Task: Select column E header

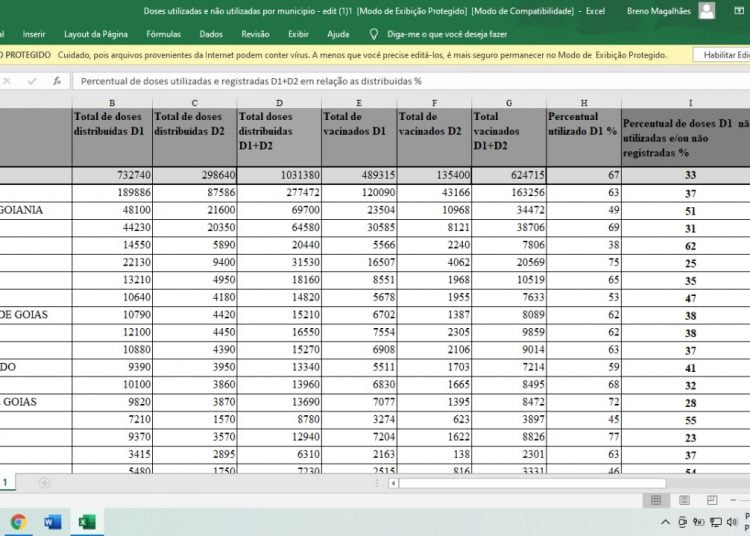Action: point(359,103)
